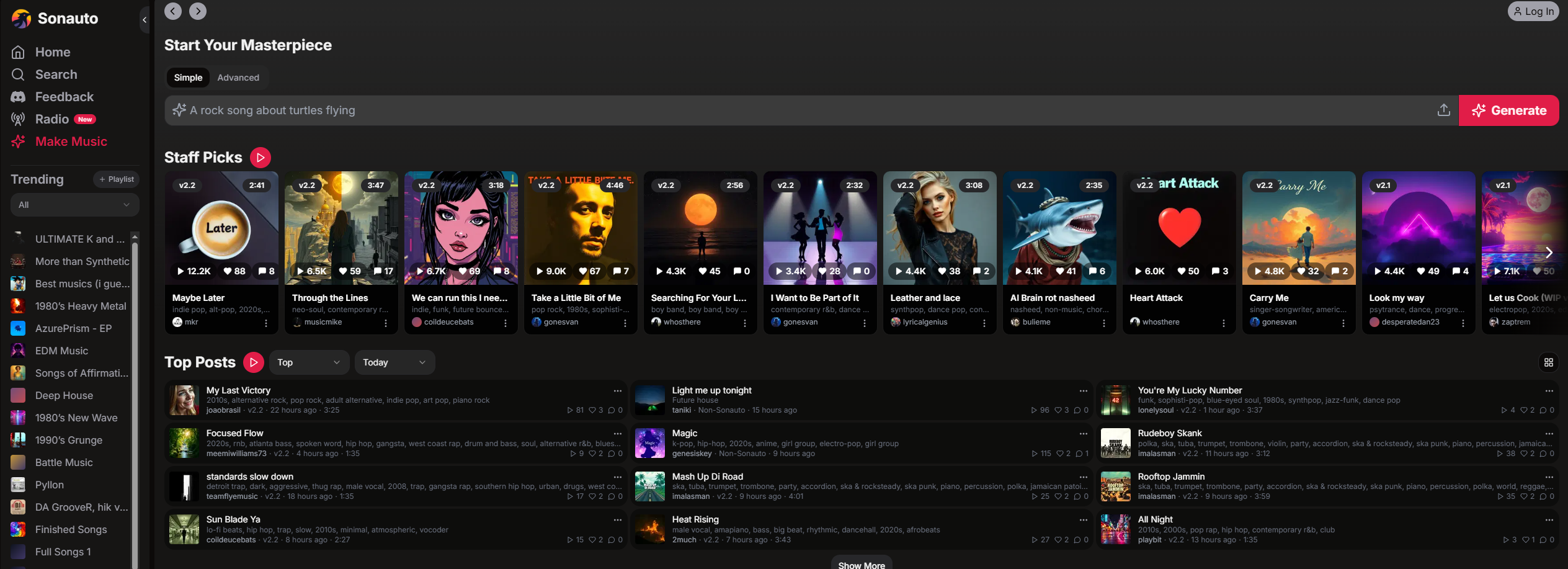This screenshot has width=1568, height=569.
Task: Switch Top Posts to grid view icon
Action: pyautogui.click(x=1549, y=362)
